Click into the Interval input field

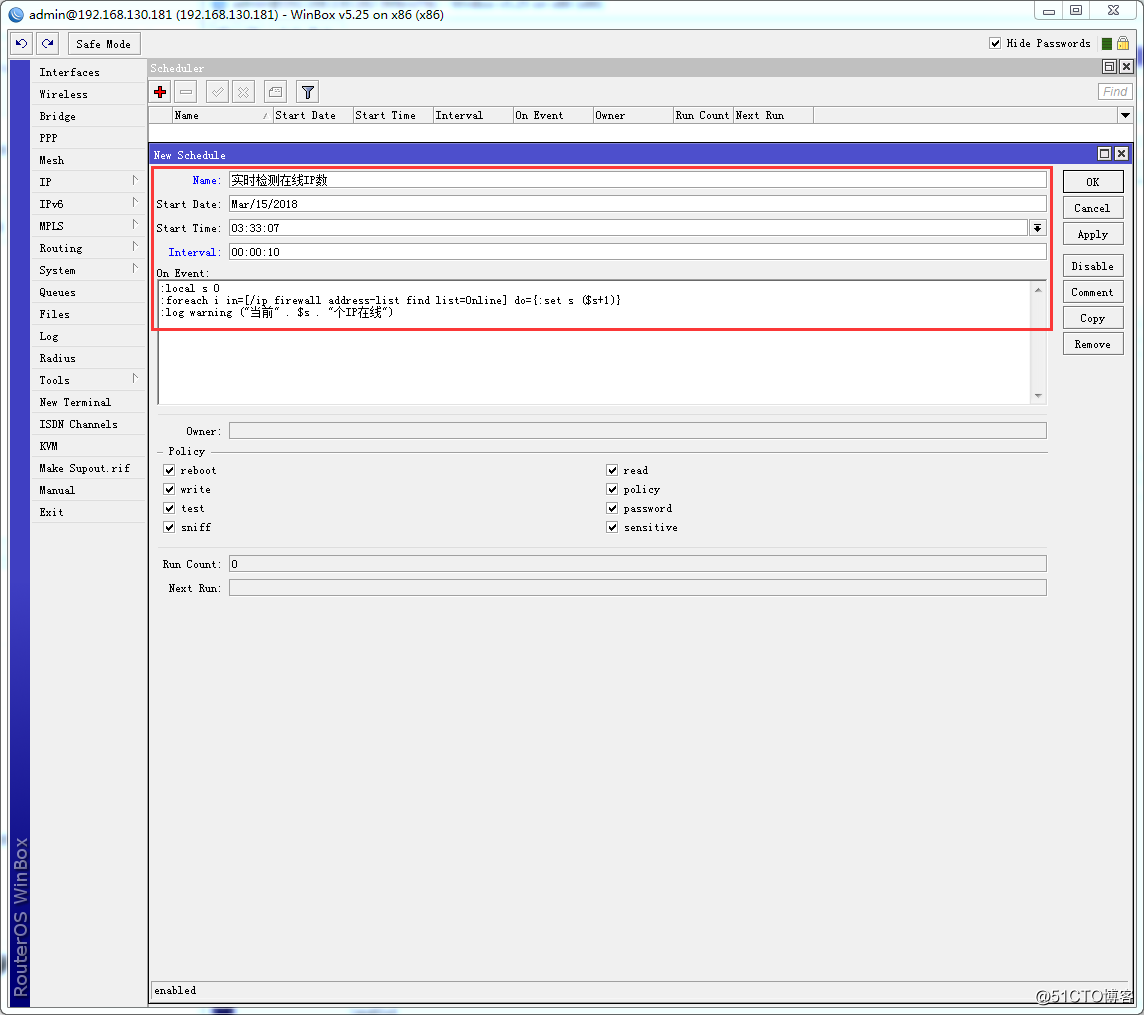[638, 252]
